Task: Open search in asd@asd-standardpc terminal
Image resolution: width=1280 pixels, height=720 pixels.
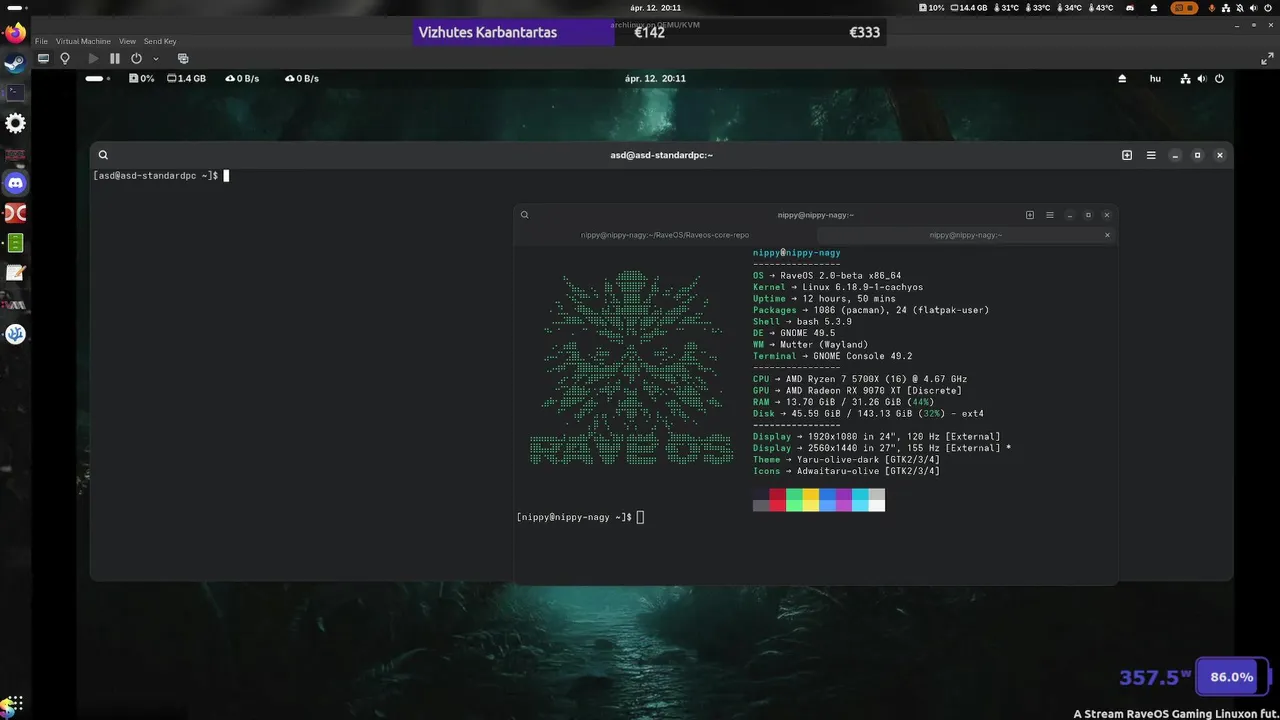Action: (103, 155)
